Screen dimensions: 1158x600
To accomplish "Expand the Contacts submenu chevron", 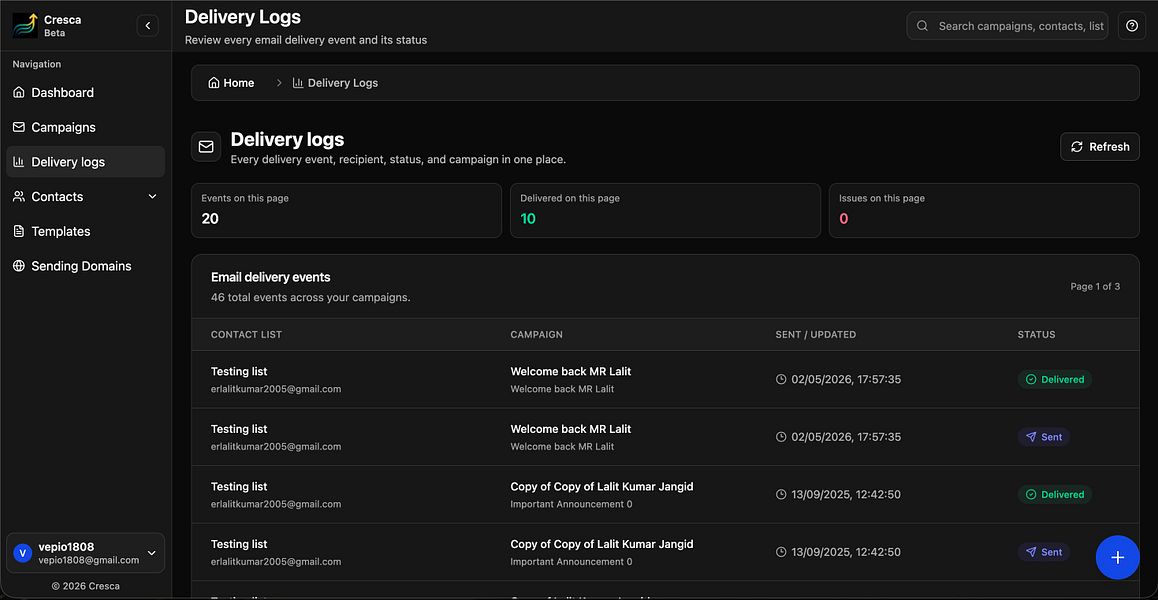I will [153, 197].
